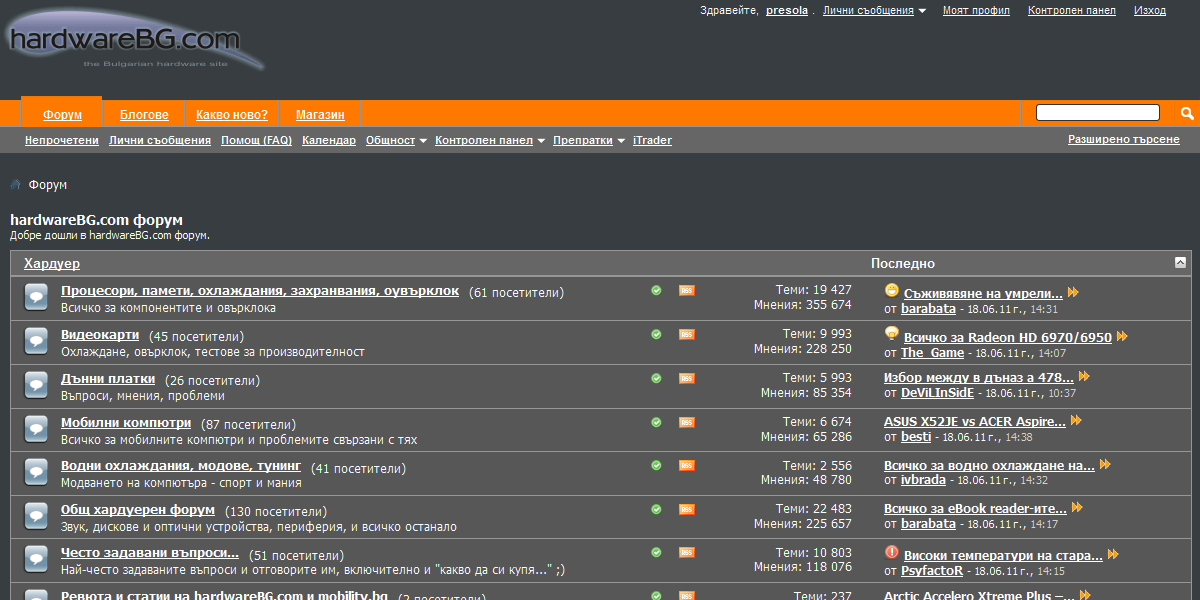Image resolution: width=1200 pixels, height=600 pixels.
Task: Click the search magnifier icon
Action: (1187, 113)
